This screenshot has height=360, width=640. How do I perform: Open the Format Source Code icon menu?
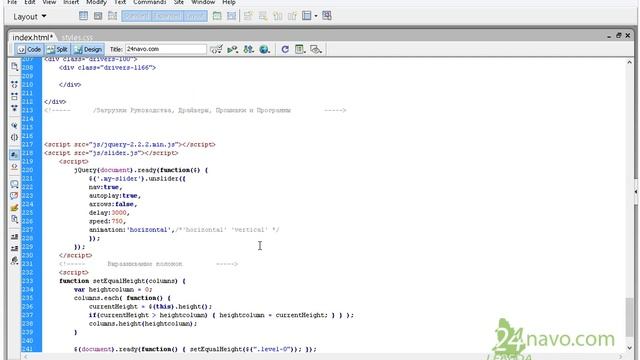coord(14,260)
